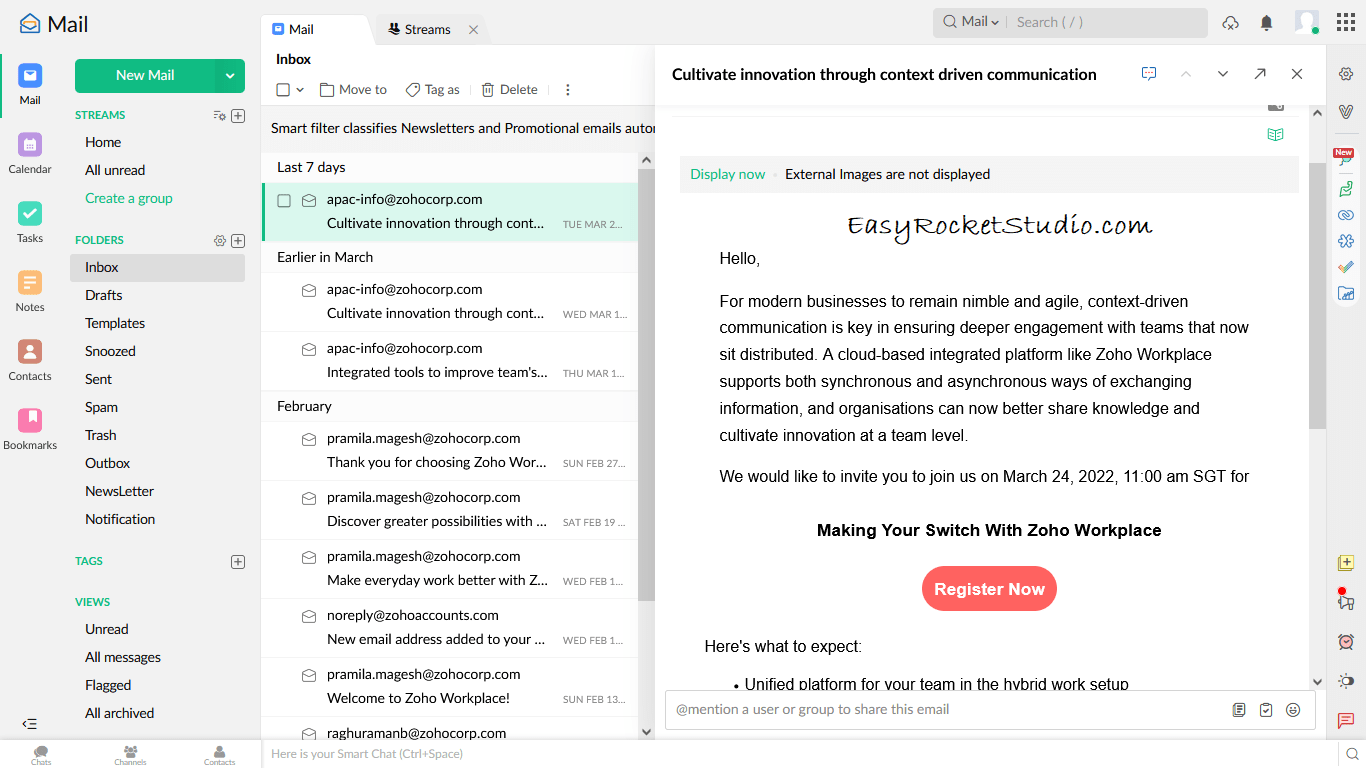Click the notes page icon in the share box
This screenshot has height=768, width=1366.
[x=1239, y=710]
